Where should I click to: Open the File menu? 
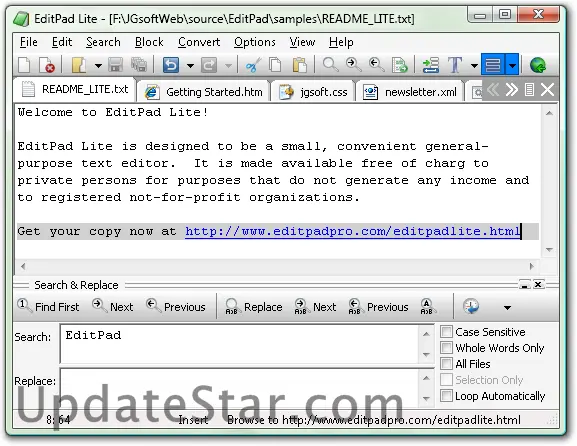28,42
